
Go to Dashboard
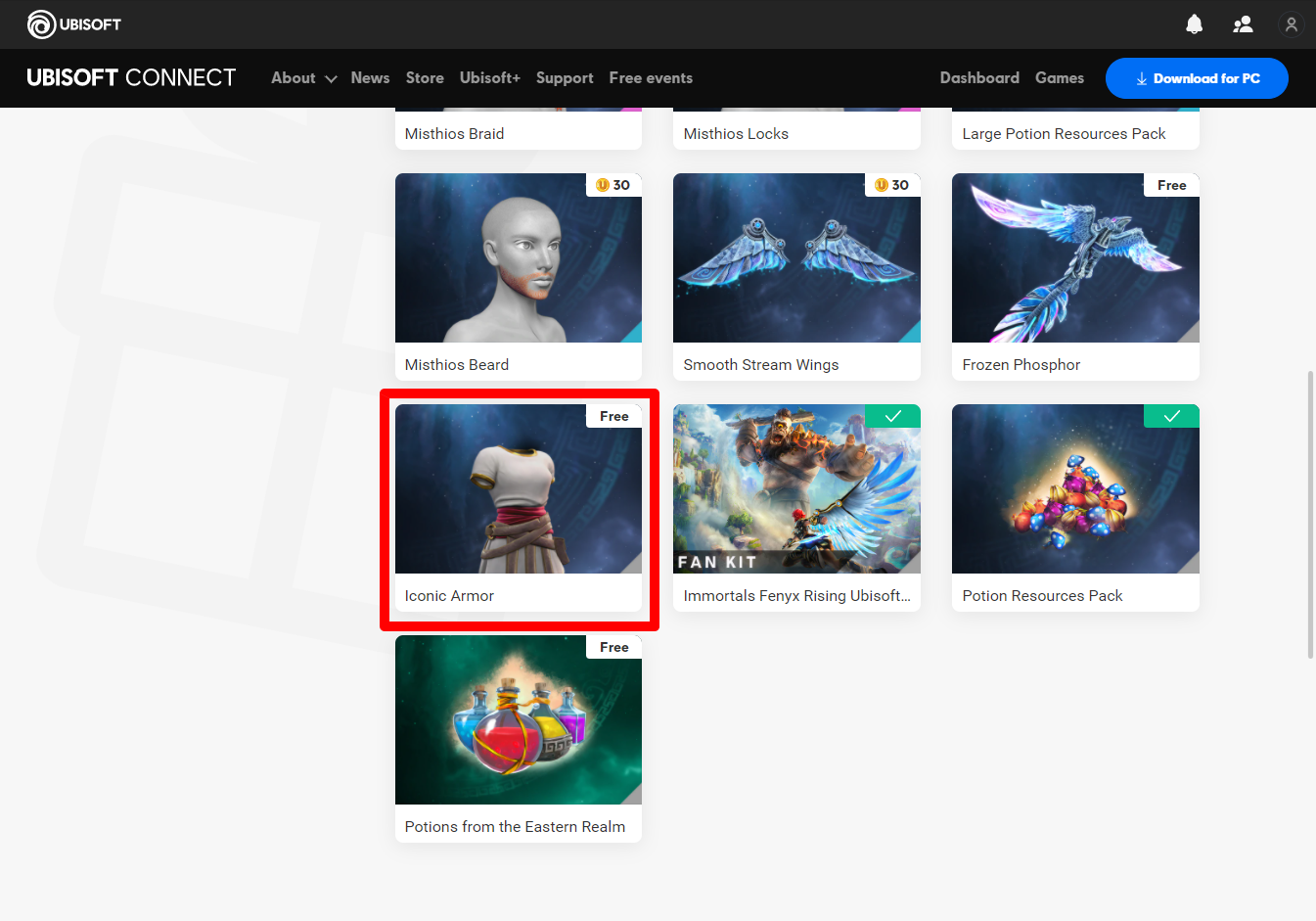979,78
